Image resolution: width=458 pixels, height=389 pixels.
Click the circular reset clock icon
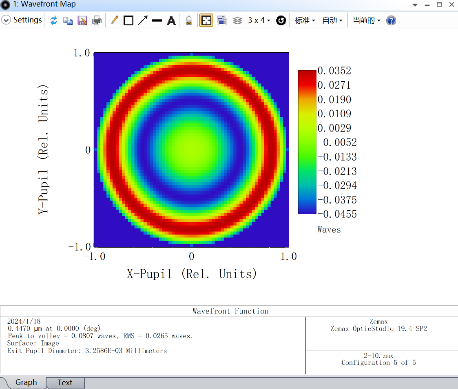tap(281, 21)
